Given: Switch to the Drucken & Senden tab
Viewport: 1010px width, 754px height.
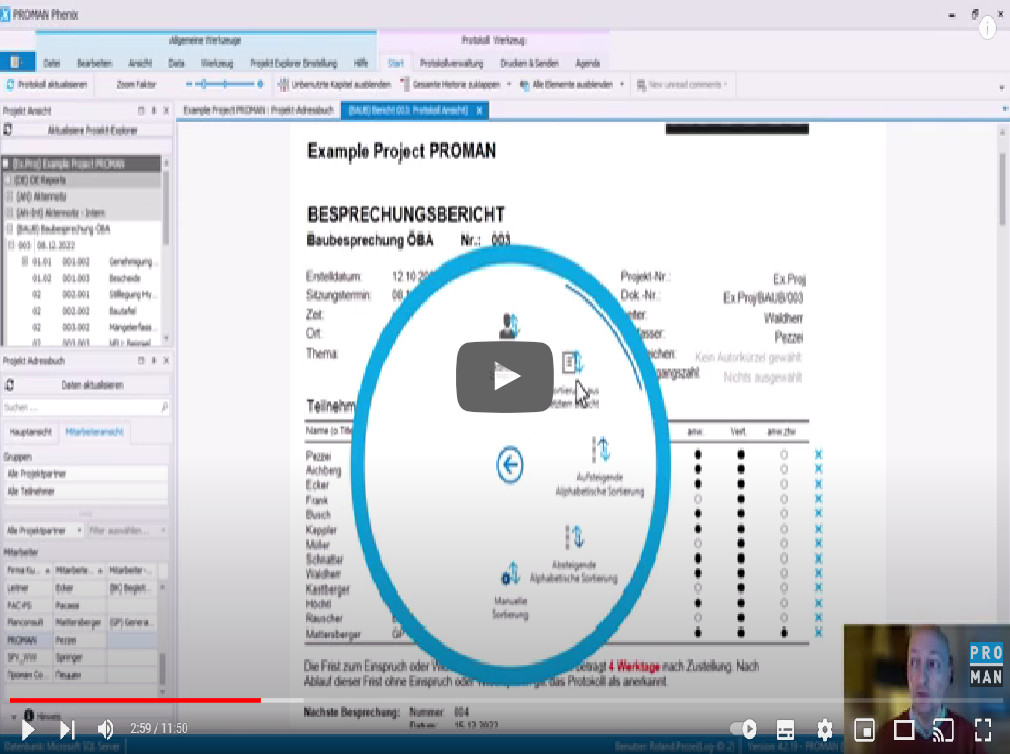Looking at the screenshot, I should [x=529, y=63].
